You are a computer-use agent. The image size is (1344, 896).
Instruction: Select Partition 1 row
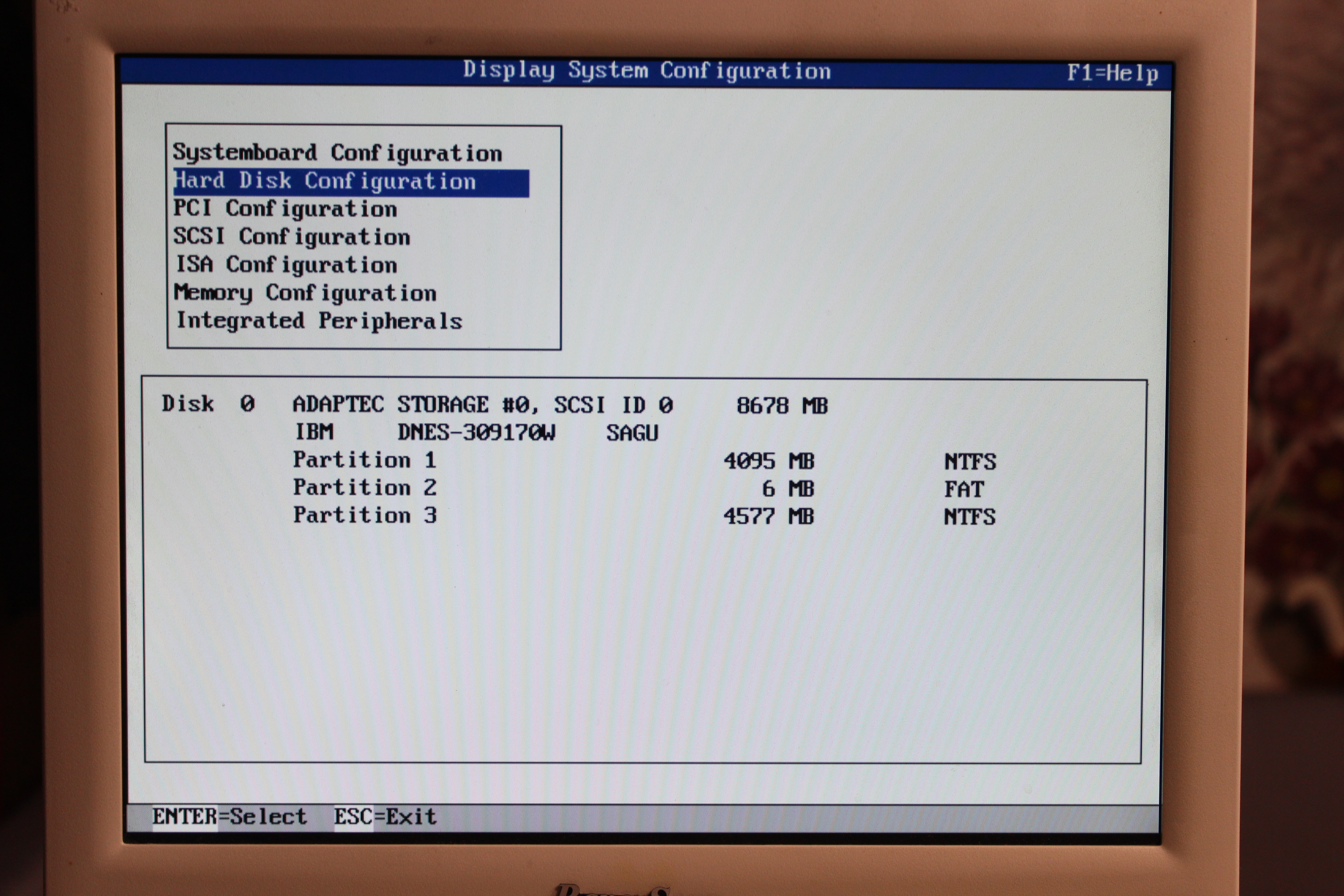[365, 460]
